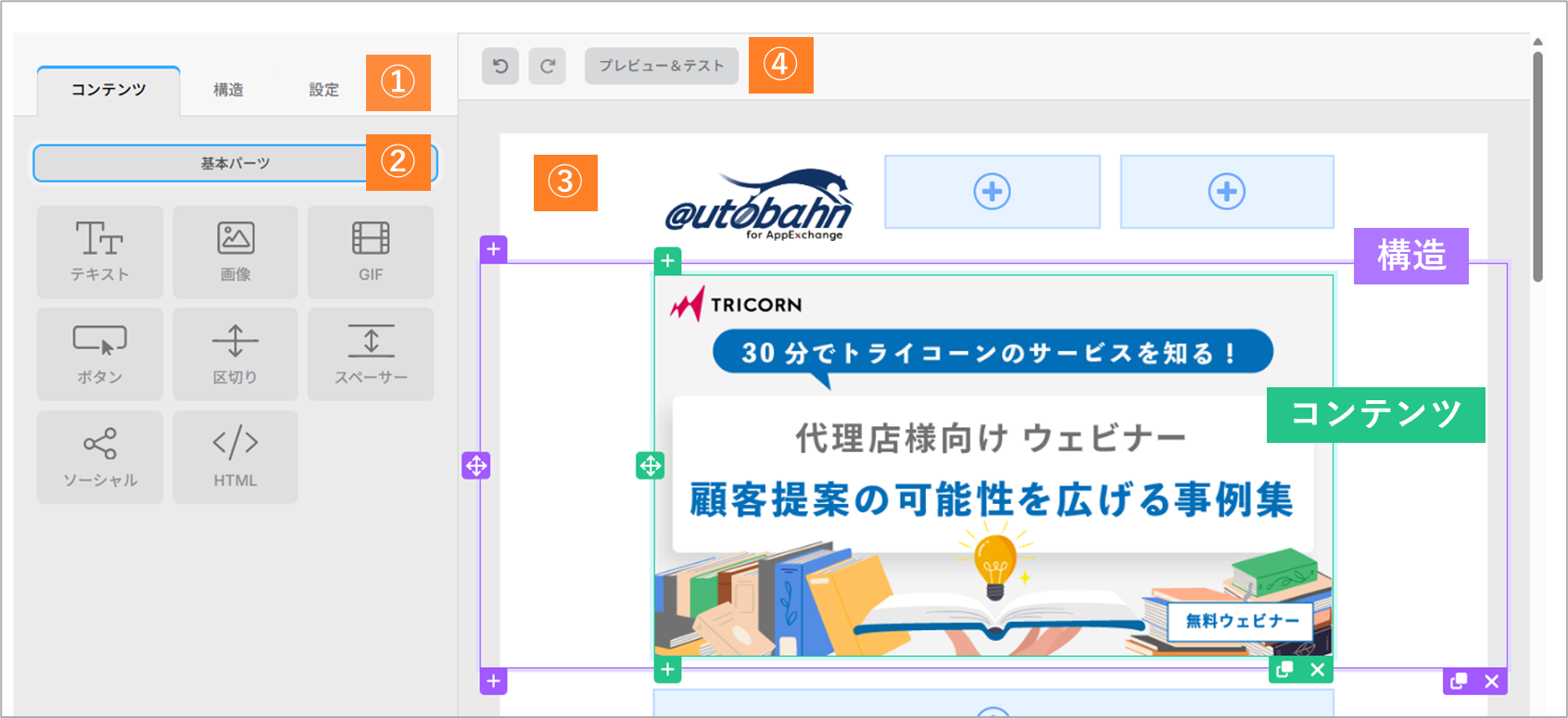
Task: Click the redo arrow button
Action: (548, 66)
